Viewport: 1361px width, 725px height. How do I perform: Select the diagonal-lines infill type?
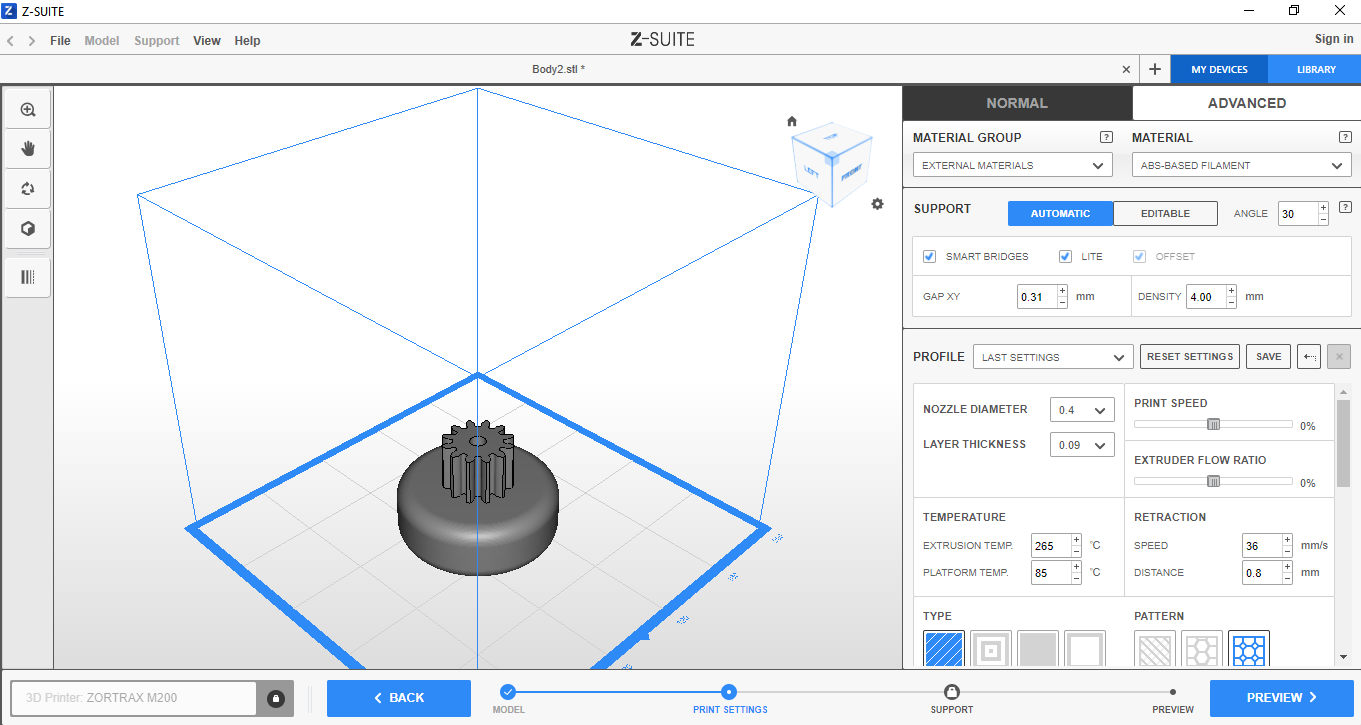tap(944, 650)
